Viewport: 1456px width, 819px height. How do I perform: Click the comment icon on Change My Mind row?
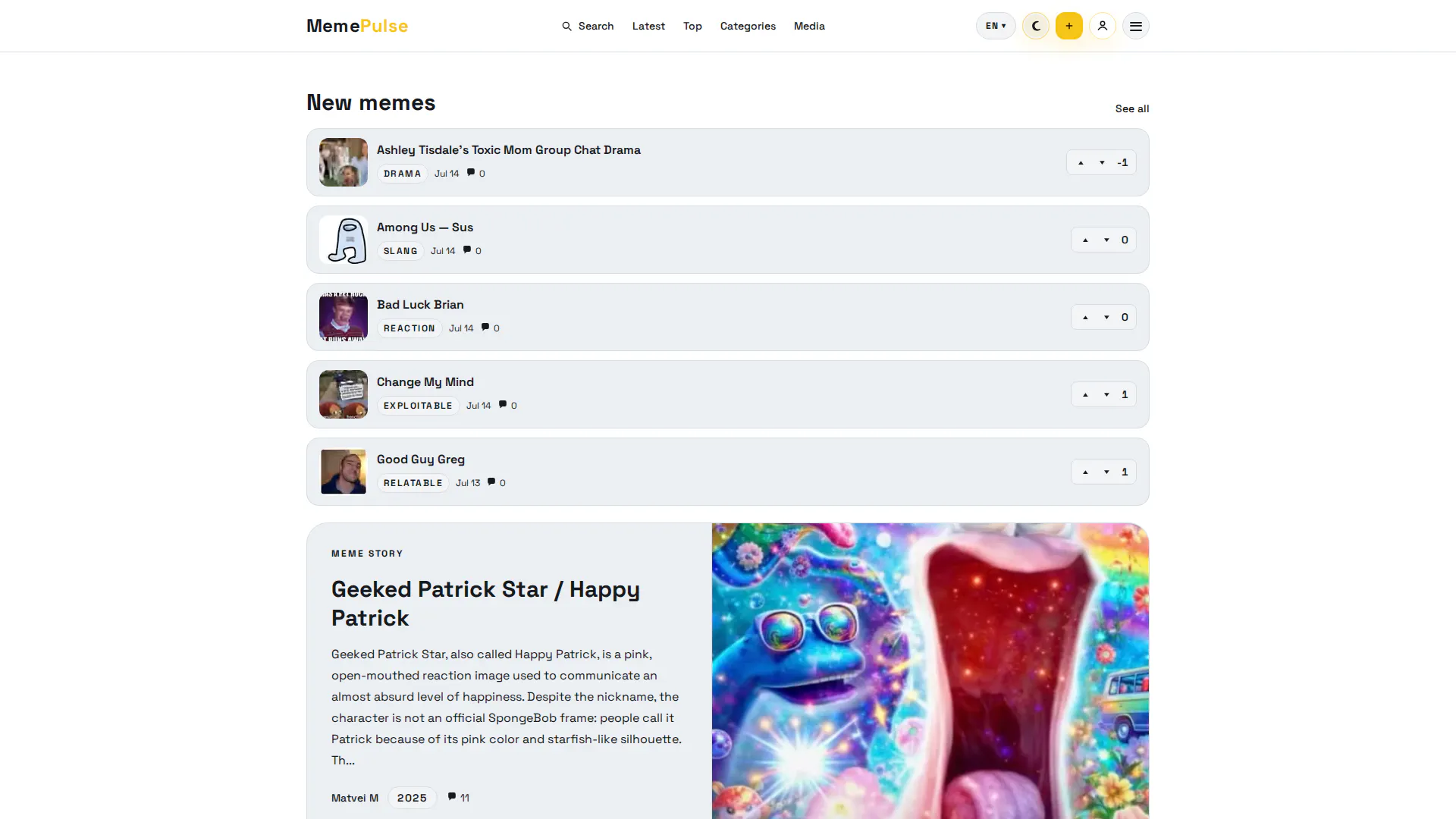point(503,405)
